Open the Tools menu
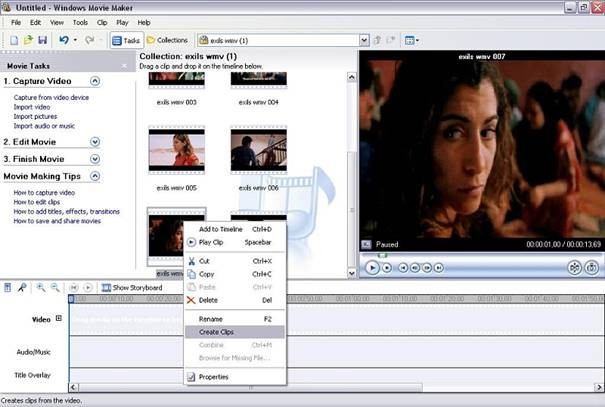 pyautogui.click(x=80, y=22)
